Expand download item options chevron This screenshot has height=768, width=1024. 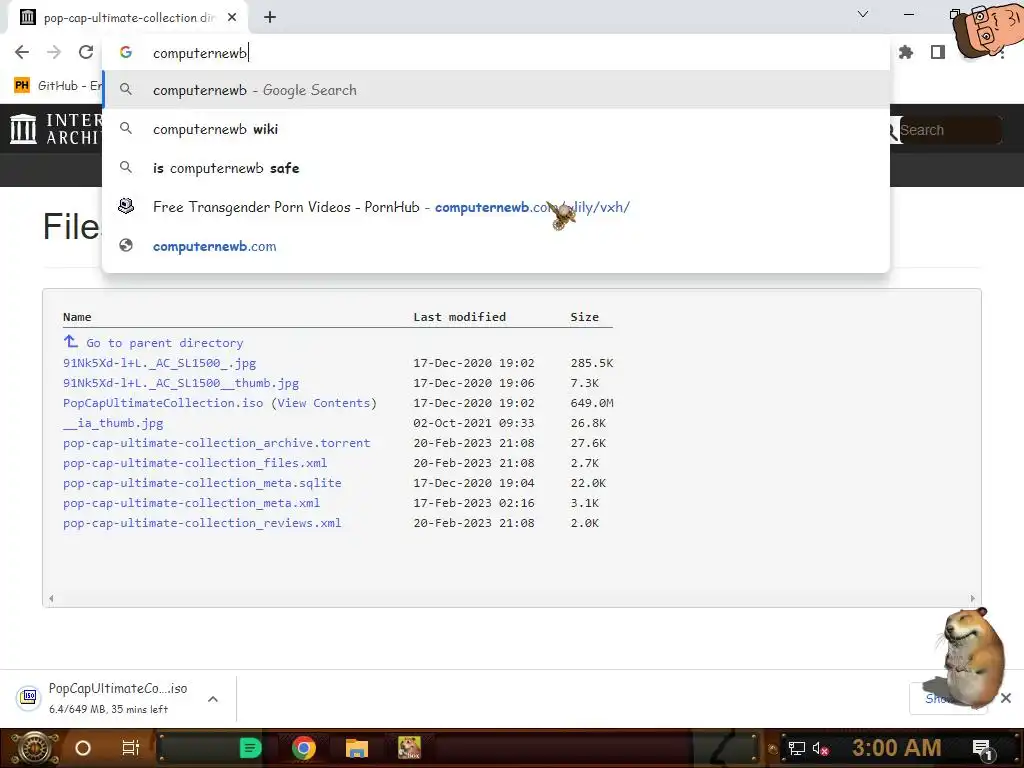tap(213, 699)
